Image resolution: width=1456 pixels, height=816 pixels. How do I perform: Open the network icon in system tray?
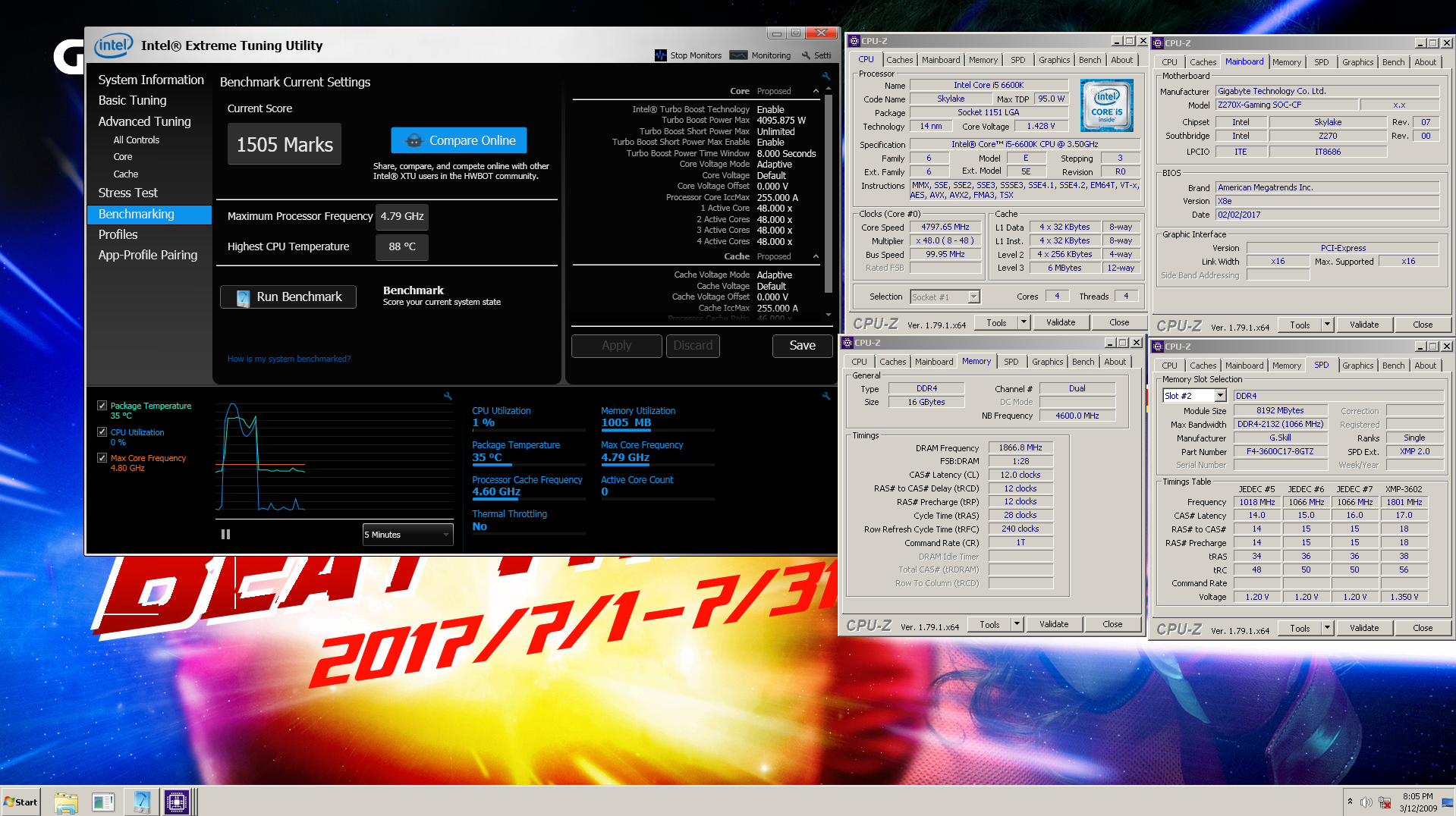1385,802
